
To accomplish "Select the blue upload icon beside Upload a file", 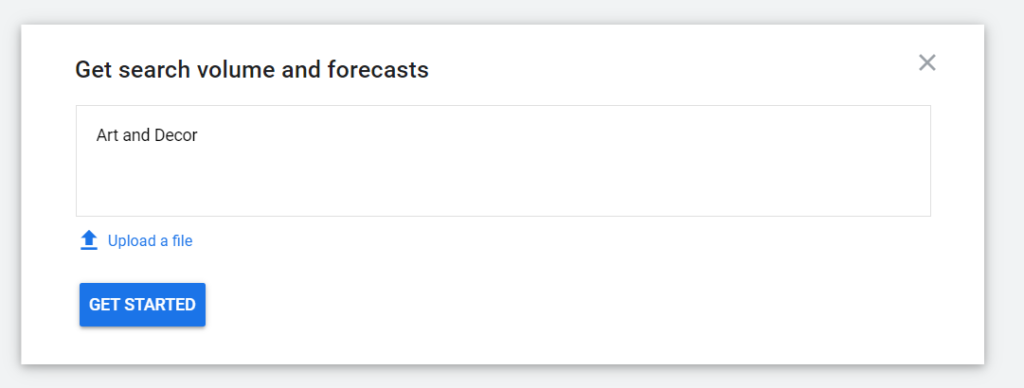I will point(89,240).
